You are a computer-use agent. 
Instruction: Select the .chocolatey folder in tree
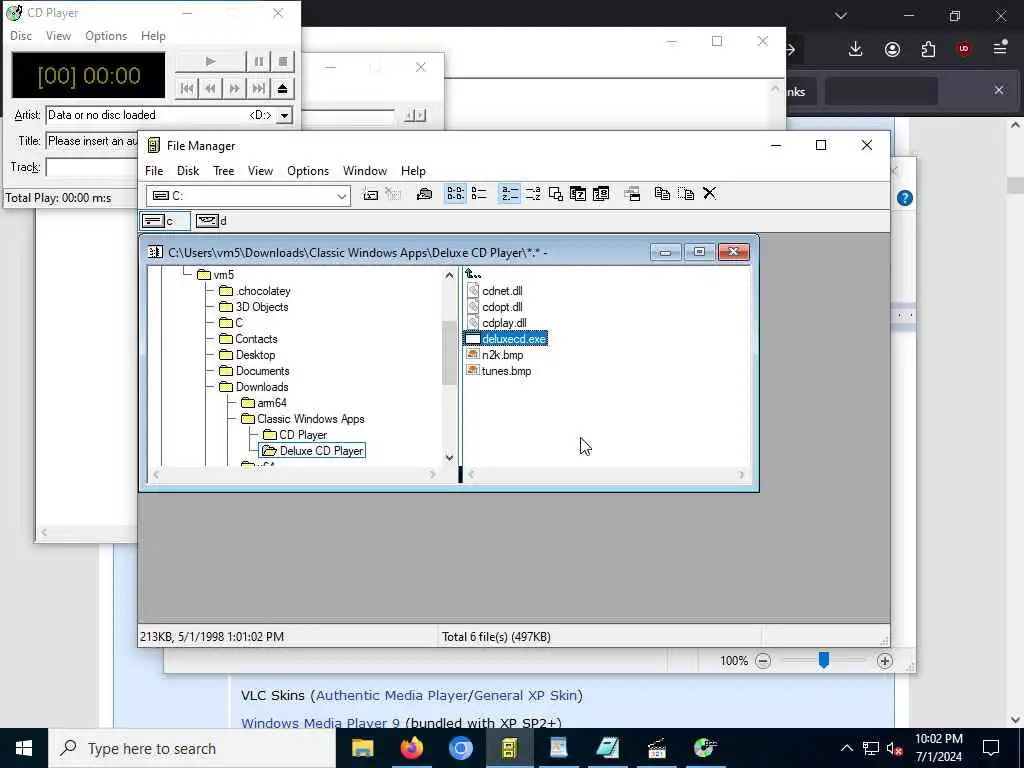pyautogui.click(x=255, y=291)
